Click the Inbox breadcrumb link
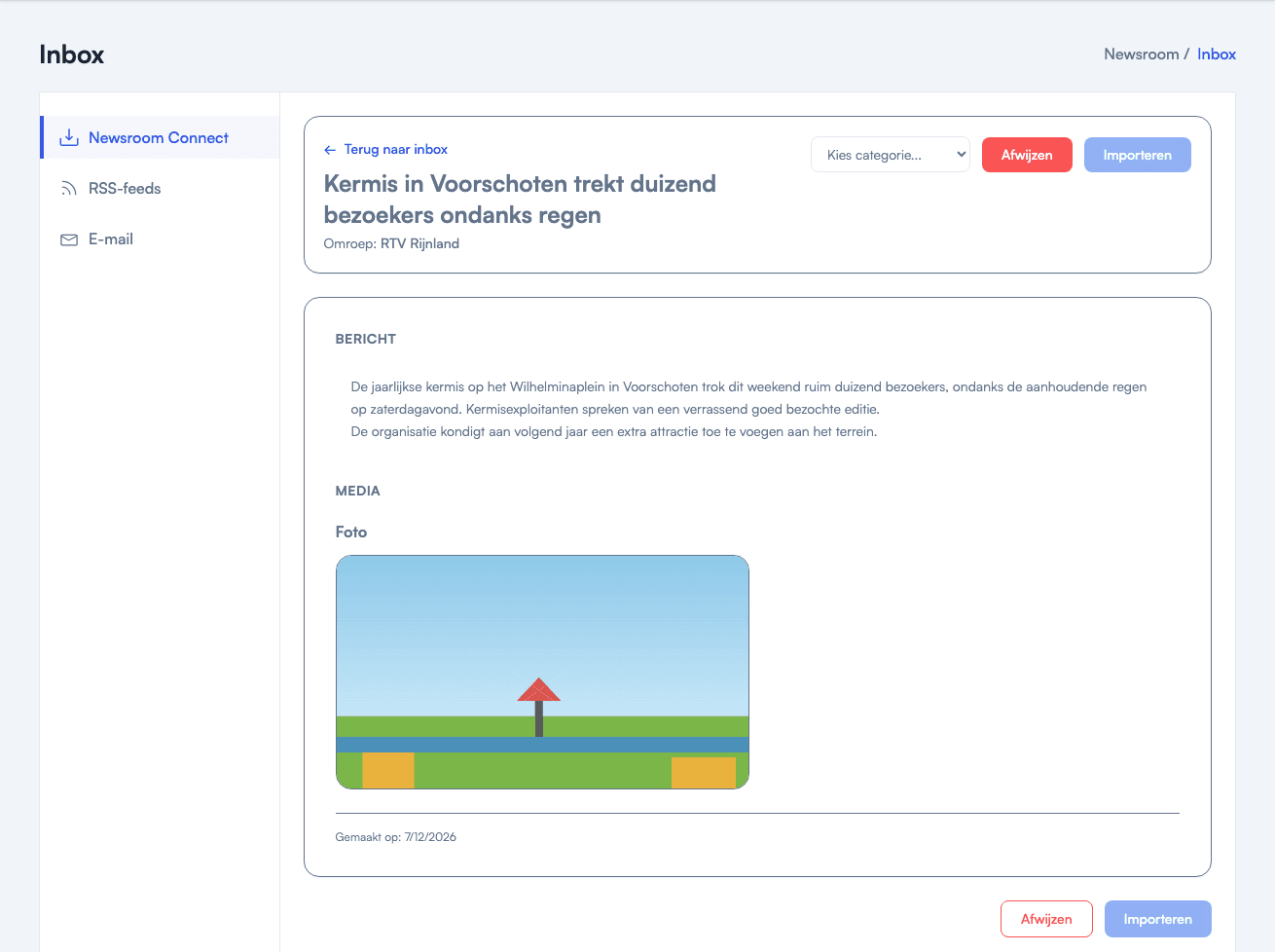This screenshot has width=1275, height=952. [x=1217, y=55]
